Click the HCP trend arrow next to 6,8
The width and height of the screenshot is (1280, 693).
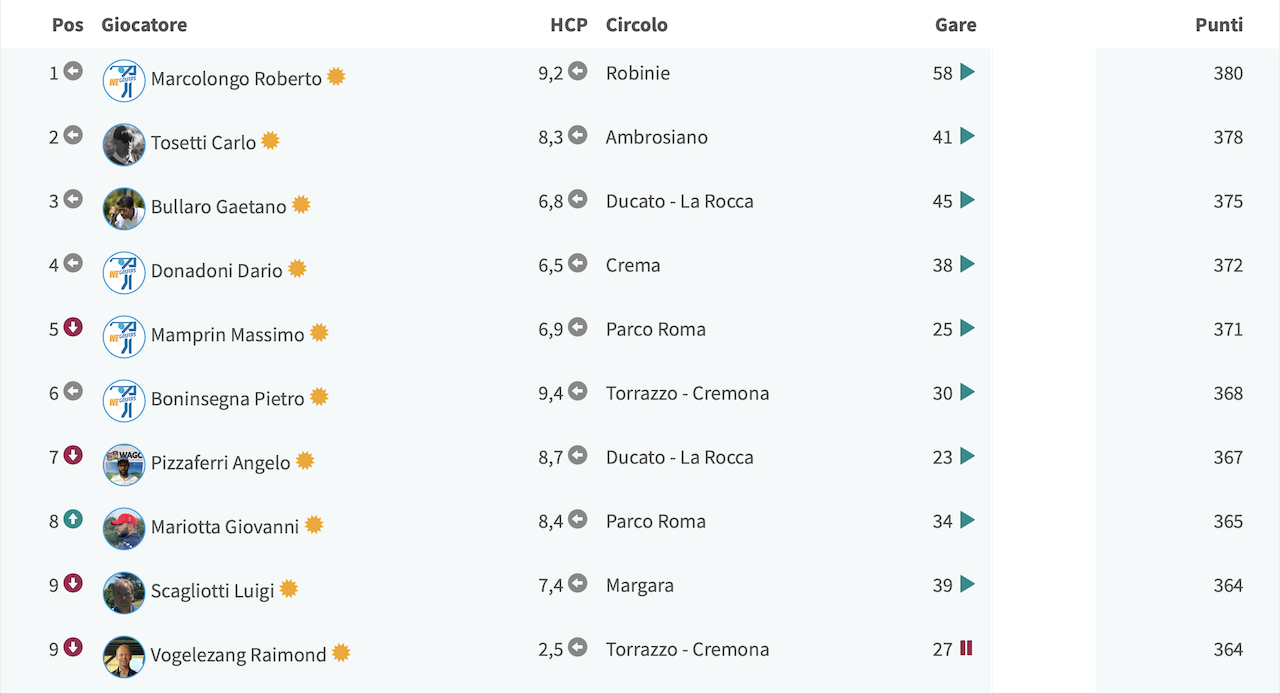(x=577, y=199)
